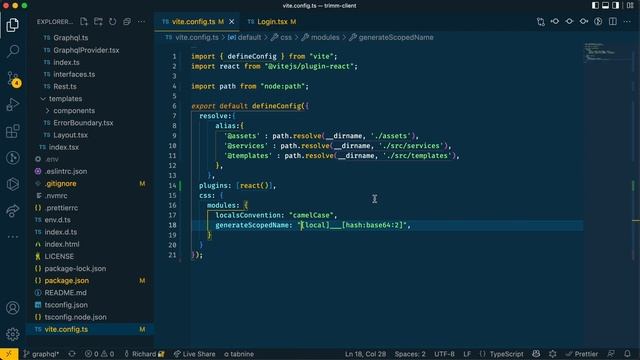The width and height of the screenshot is (640, 360).
Task: Change TypeScript language mode
Action: point(506,354)
